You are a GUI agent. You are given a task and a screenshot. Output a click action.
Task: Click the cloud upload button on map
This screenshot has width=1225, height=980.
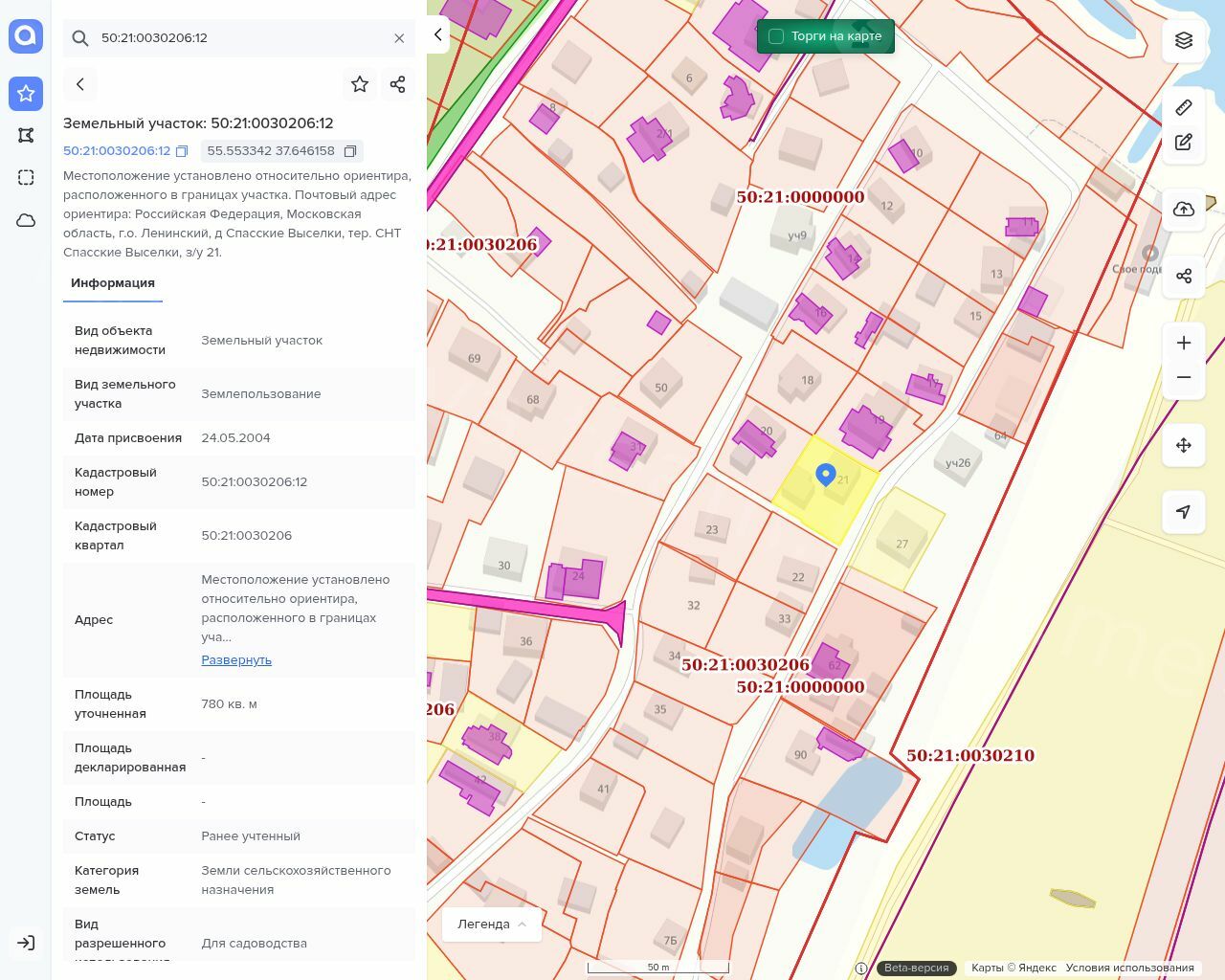click(x=1184, y=210)
